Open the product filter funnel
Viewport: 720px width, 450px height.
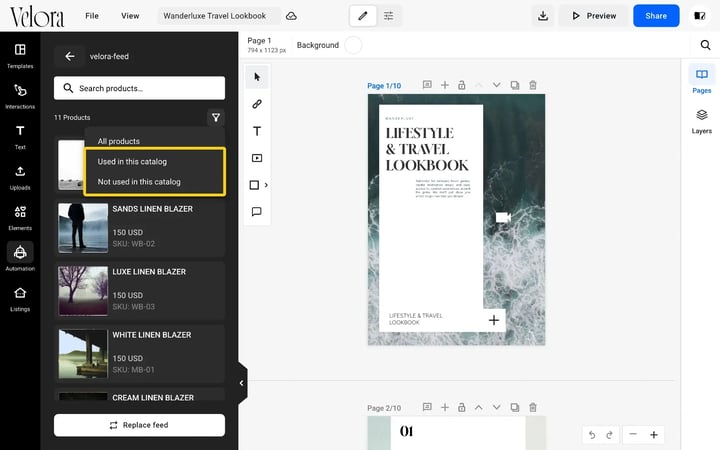(x=215, y=118)
